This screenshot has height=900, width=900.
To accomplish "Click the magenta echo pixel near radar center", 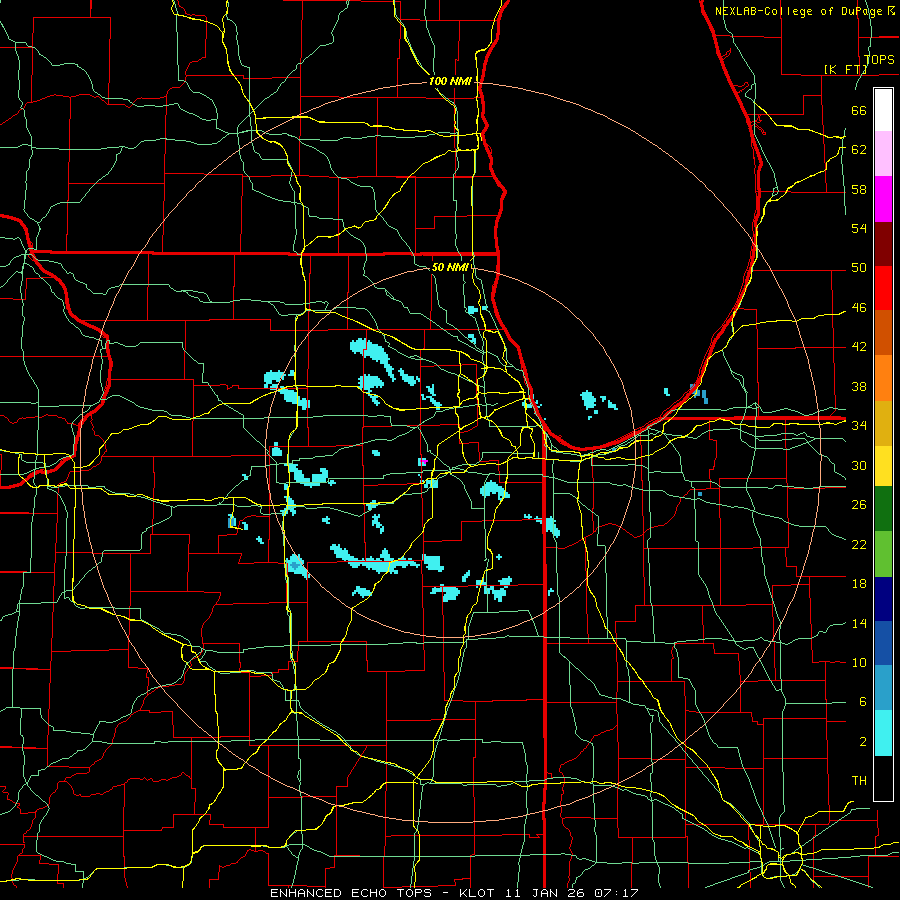I will (x=423, y=461).
